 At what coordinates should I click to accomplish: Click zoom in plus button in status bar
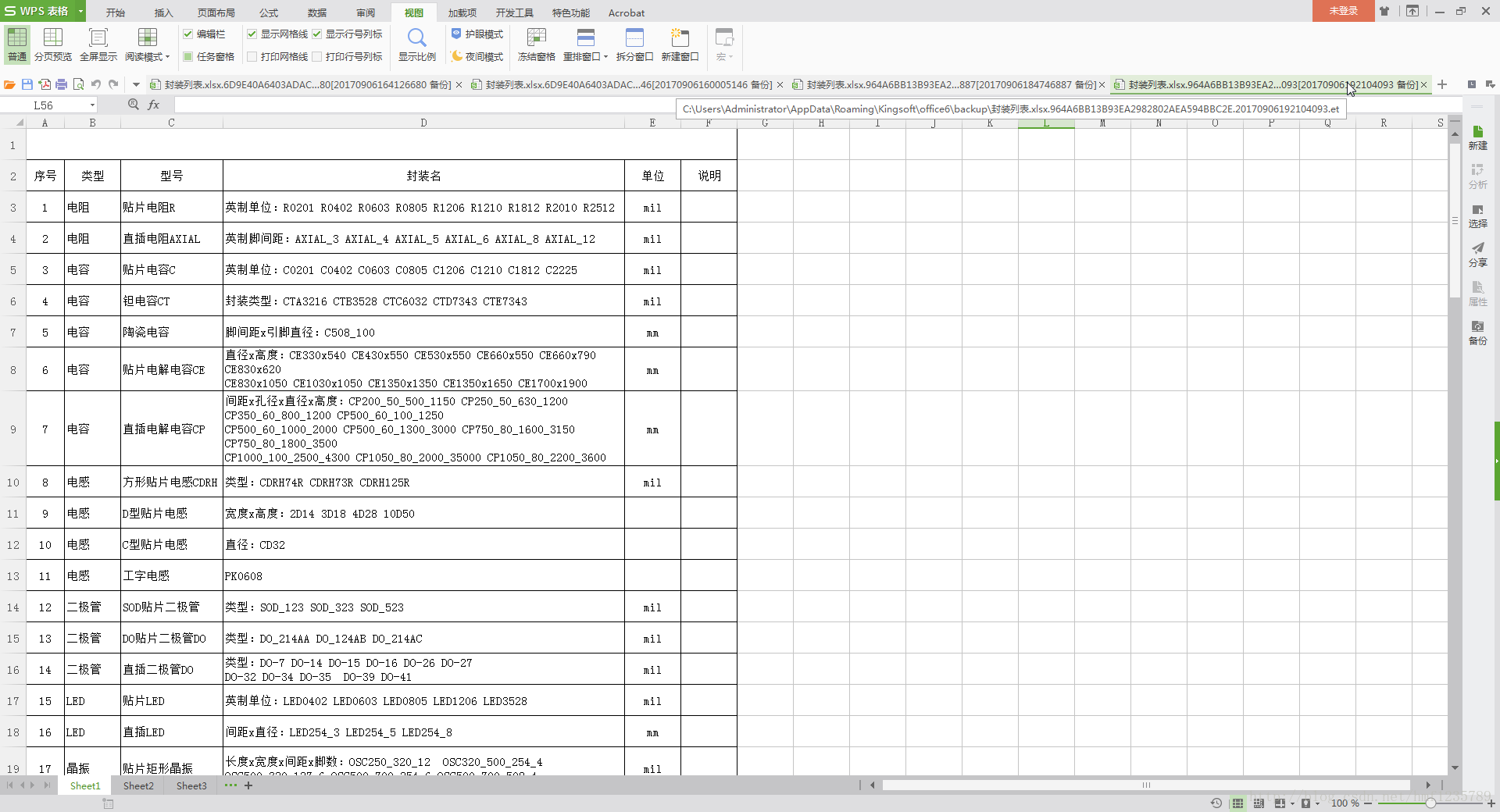click(1491, 803)
